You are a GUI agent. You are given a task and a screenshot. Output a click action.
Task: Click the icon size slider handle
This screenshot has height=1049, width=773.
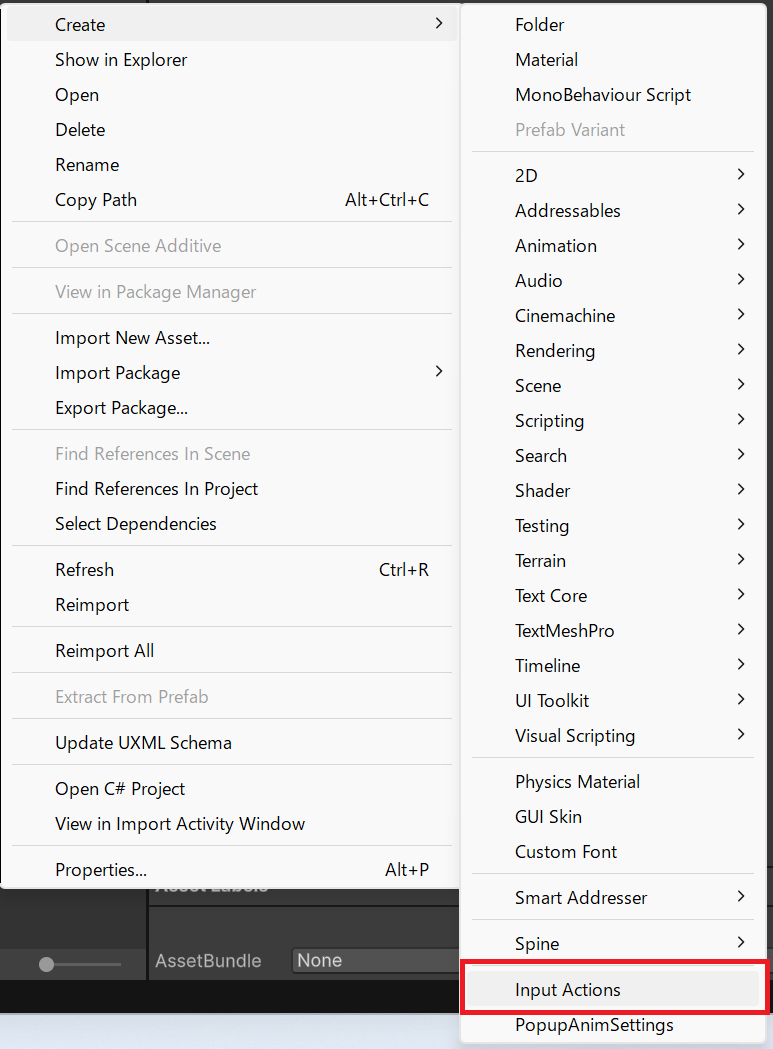[x=46, y=964]
